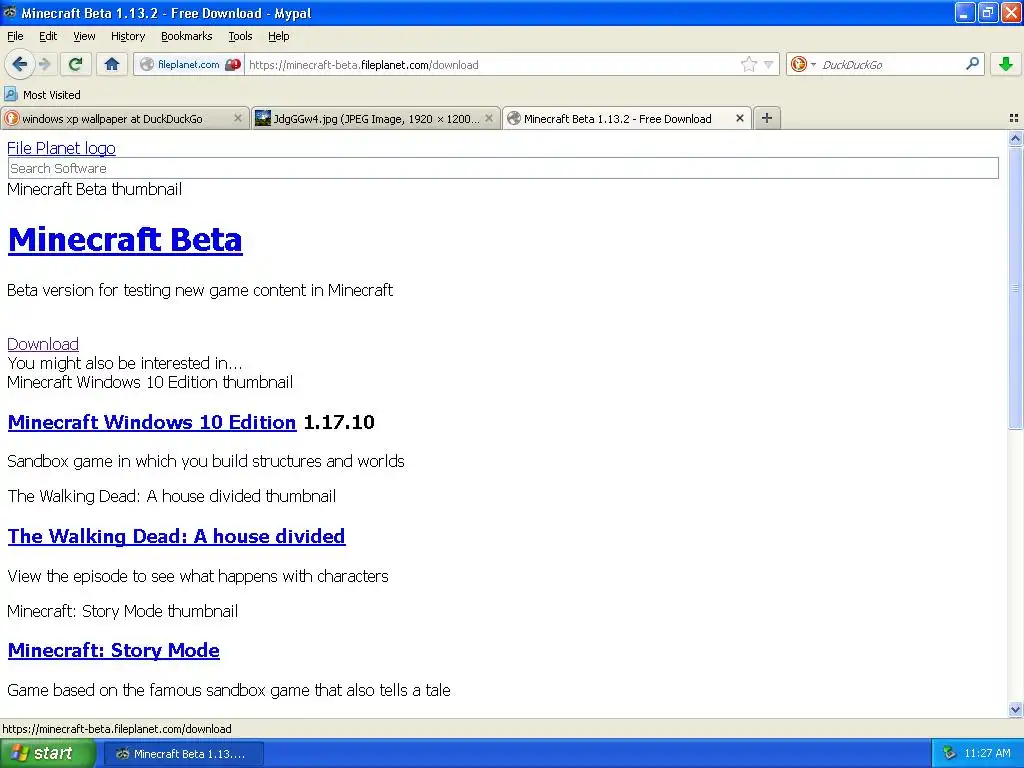
Task: Open the Edit menu
Action: [48, 36]
